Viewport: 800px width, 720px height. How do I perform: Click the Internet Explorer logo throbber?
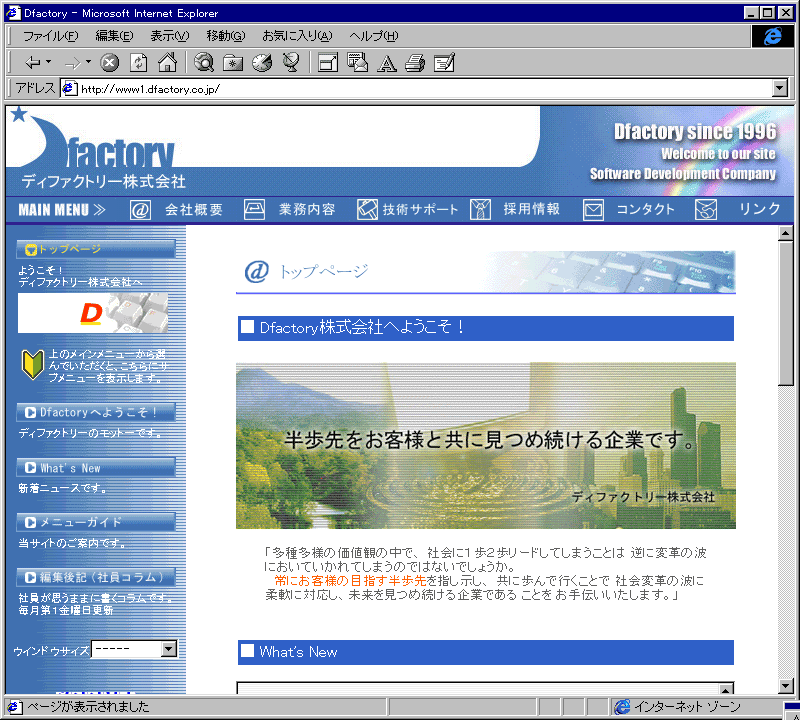click(x=772, y=36)
